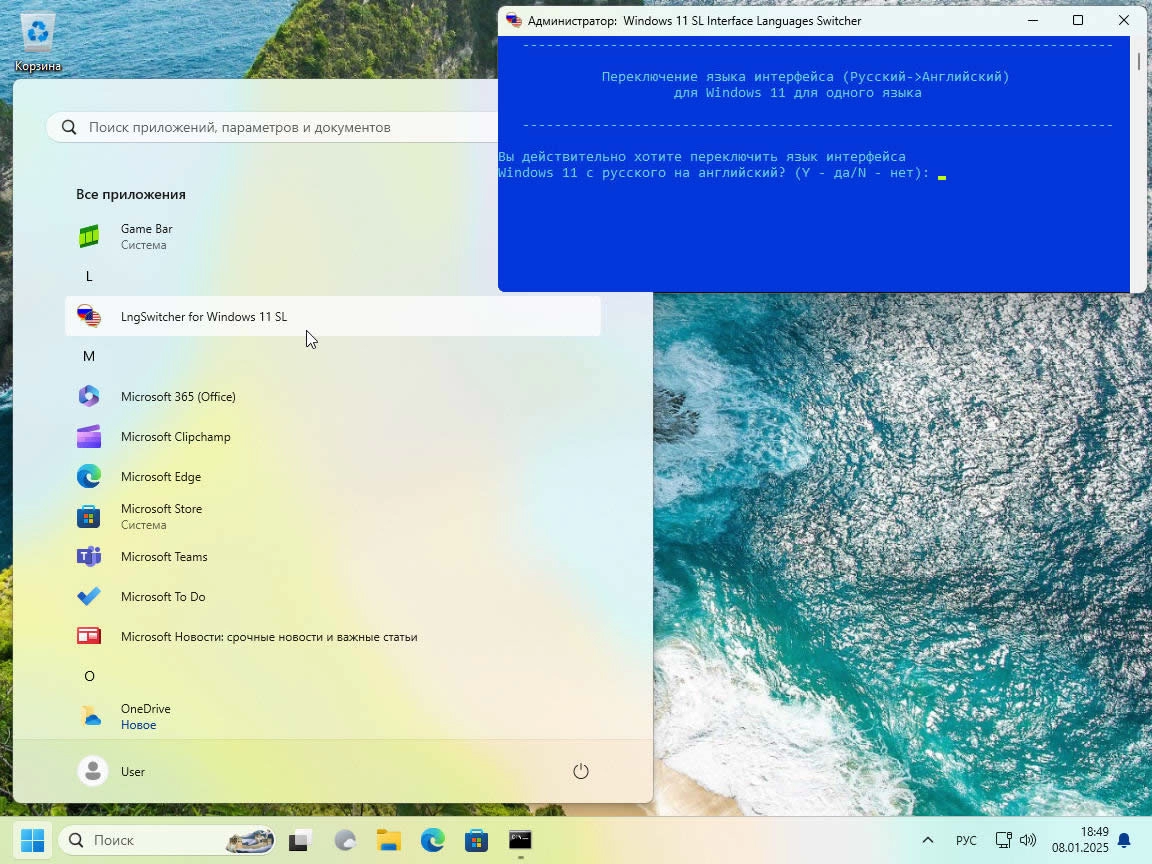Click 'Microsoft Clipchamp' app name

pyautogui.click(x=176, y=436)
